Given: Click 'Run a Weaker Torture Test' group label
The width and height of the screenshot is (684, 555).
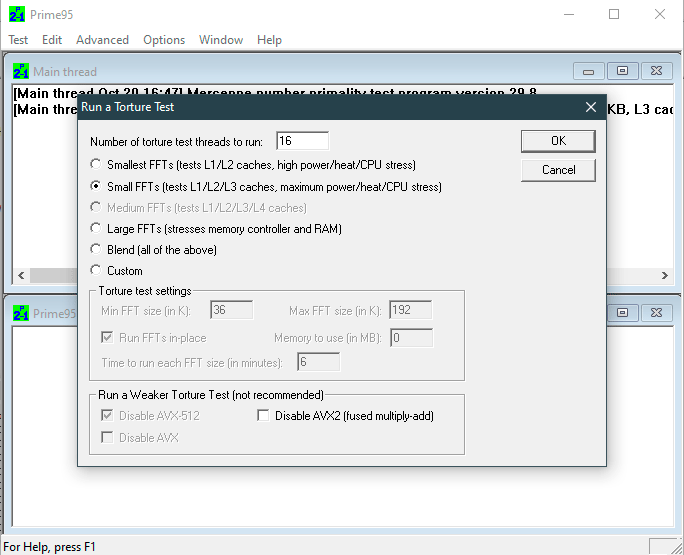Looking at the screenshot, I should coord(211,394).
